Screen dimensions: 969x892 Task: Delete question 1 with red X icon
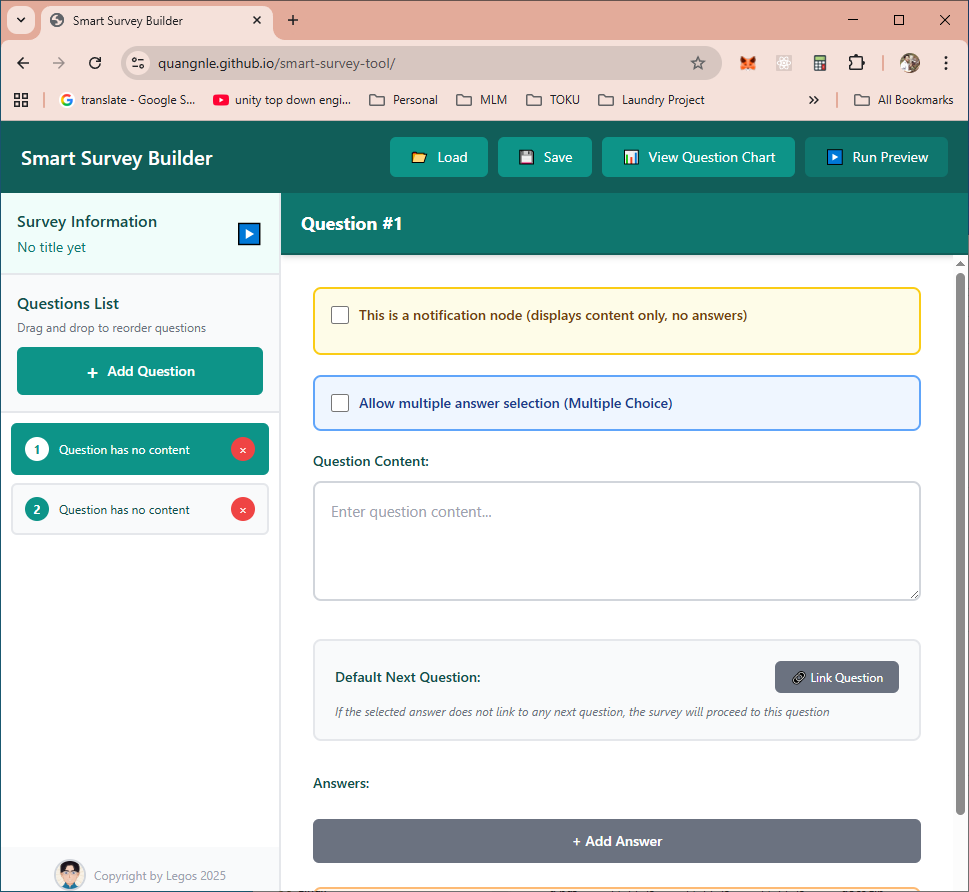(x=242, y=450)
